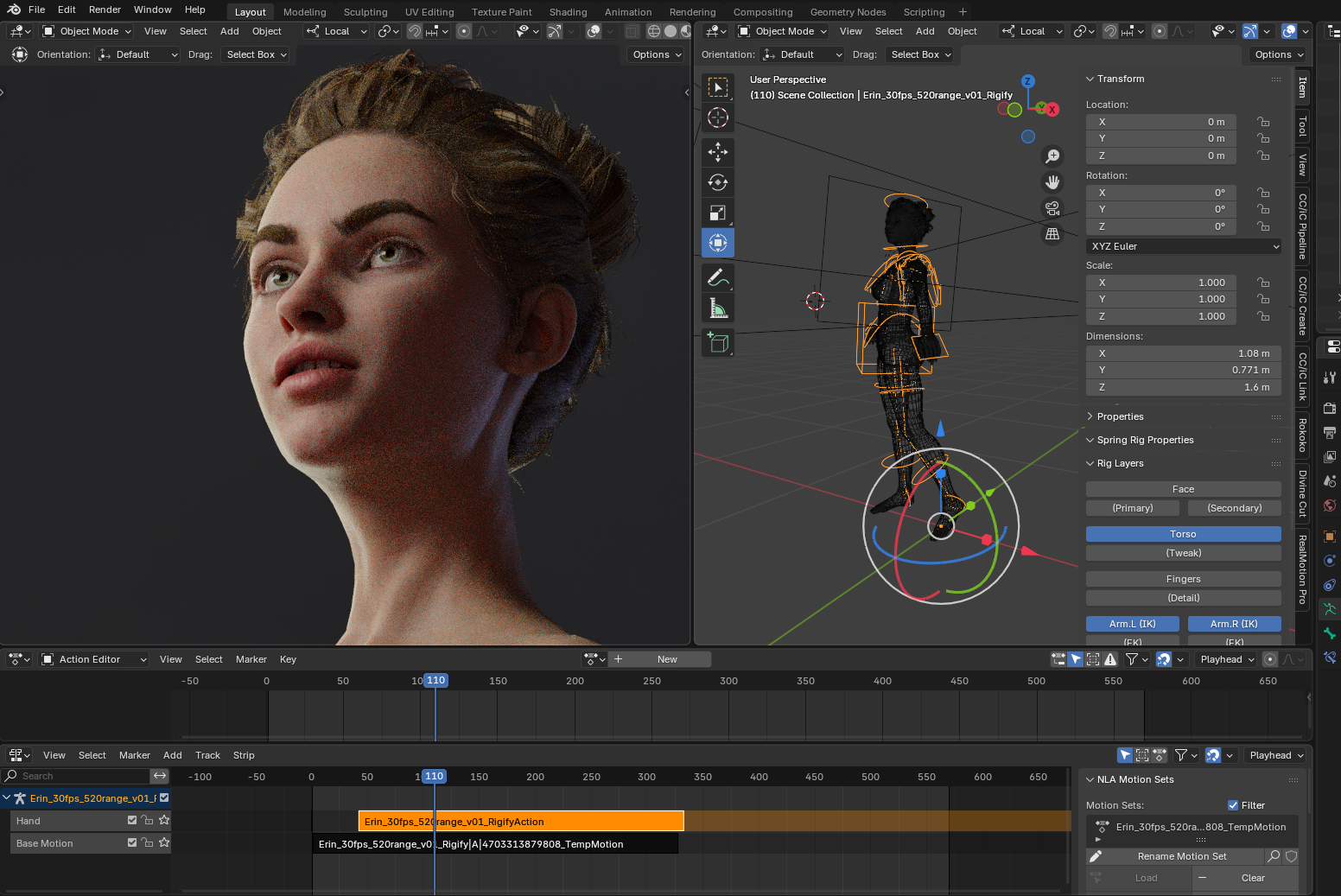
Task: Click the Arm.L (IK) rig layer button
Action: [1133, 624]
